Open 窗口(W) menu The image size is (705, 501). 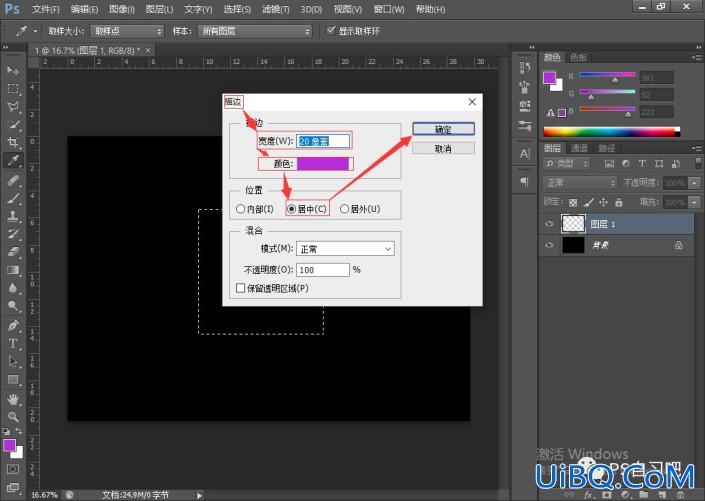tap(389, 9)
